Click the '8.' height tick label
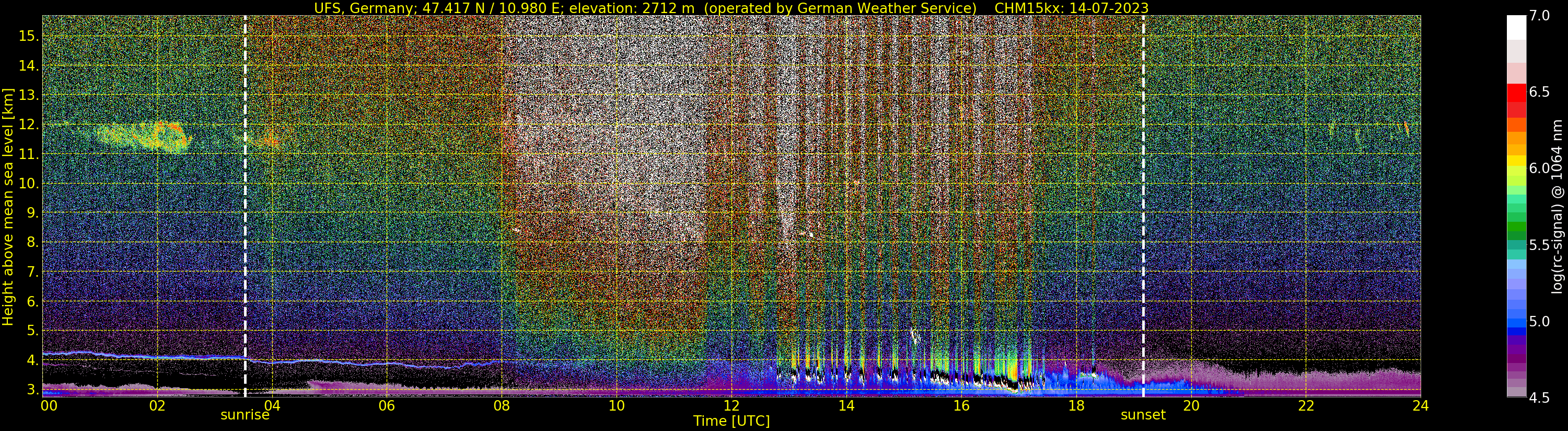Image resolution: width=1568 pixels, height=431 pixels. (33, 242)
